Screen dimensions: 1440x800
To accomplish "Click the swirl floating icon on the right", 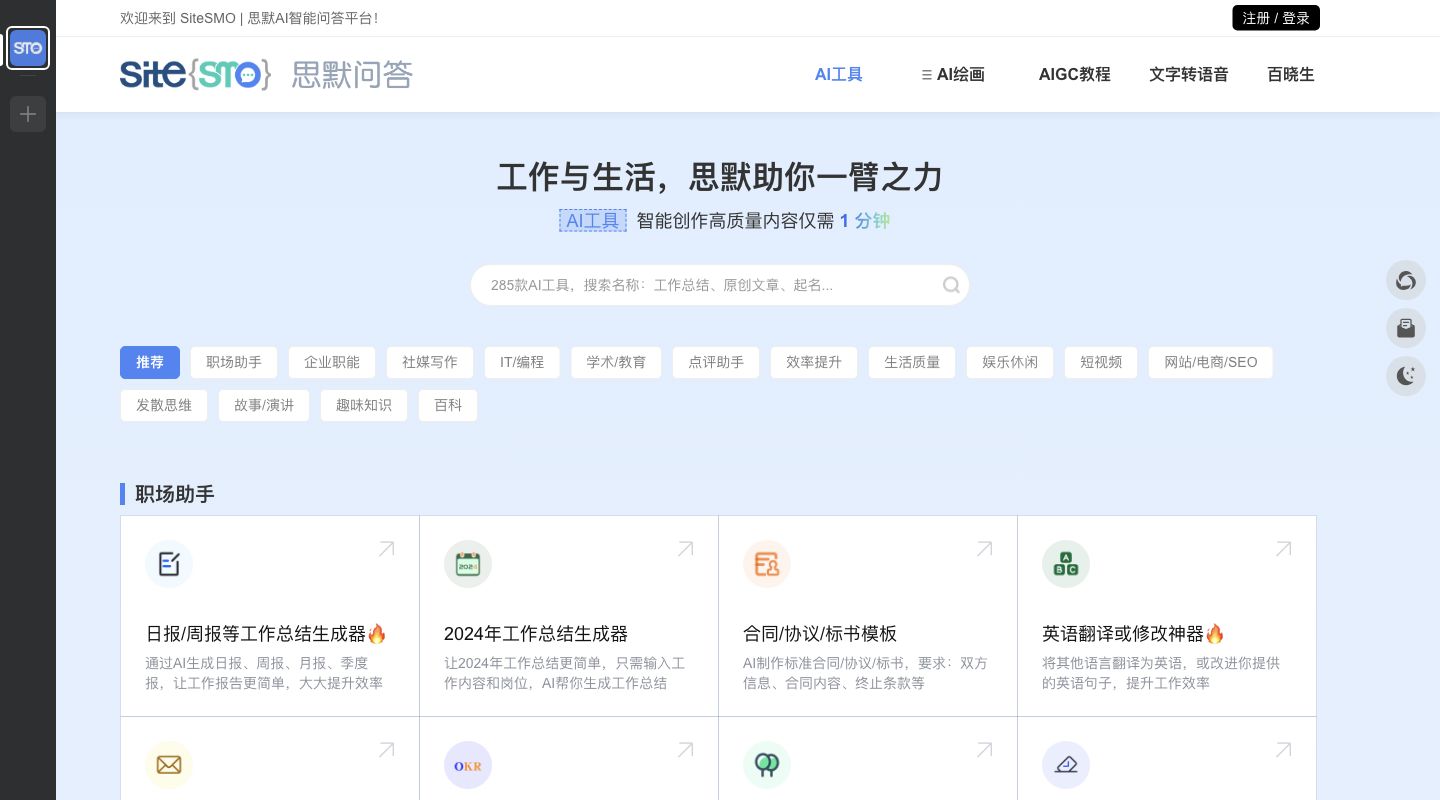I will 1406,280.
